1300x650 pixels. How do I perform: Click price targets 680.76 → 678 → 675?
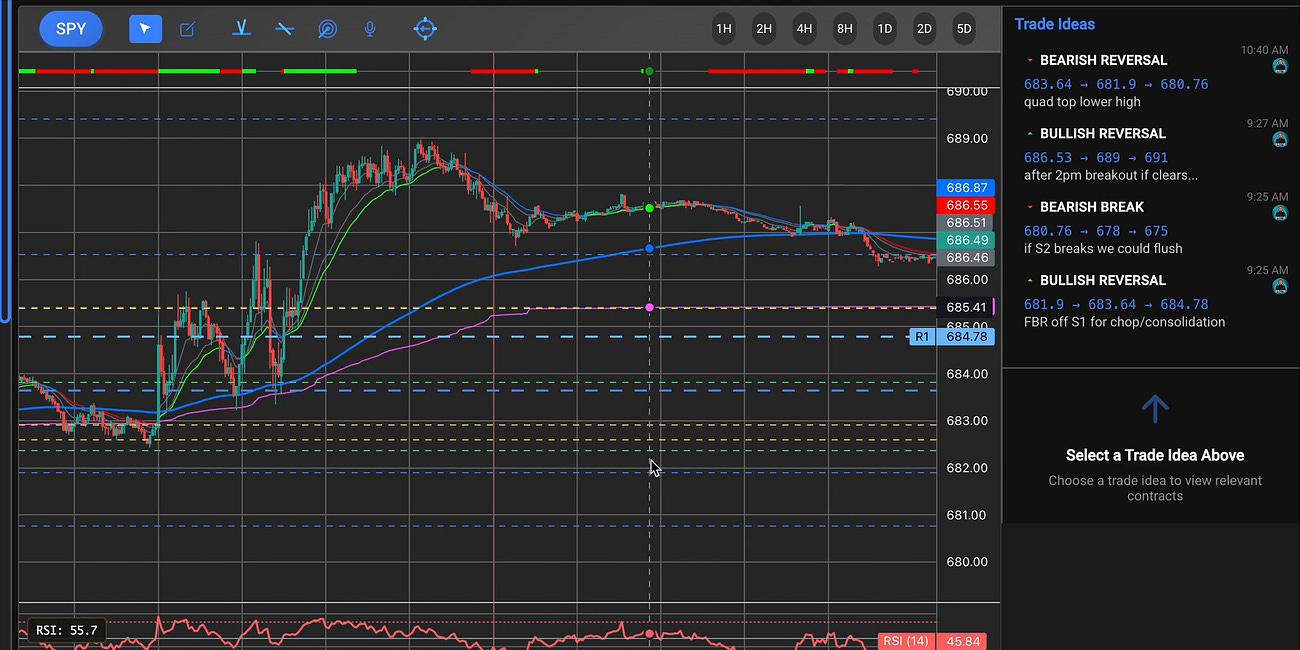(1096, 231)
